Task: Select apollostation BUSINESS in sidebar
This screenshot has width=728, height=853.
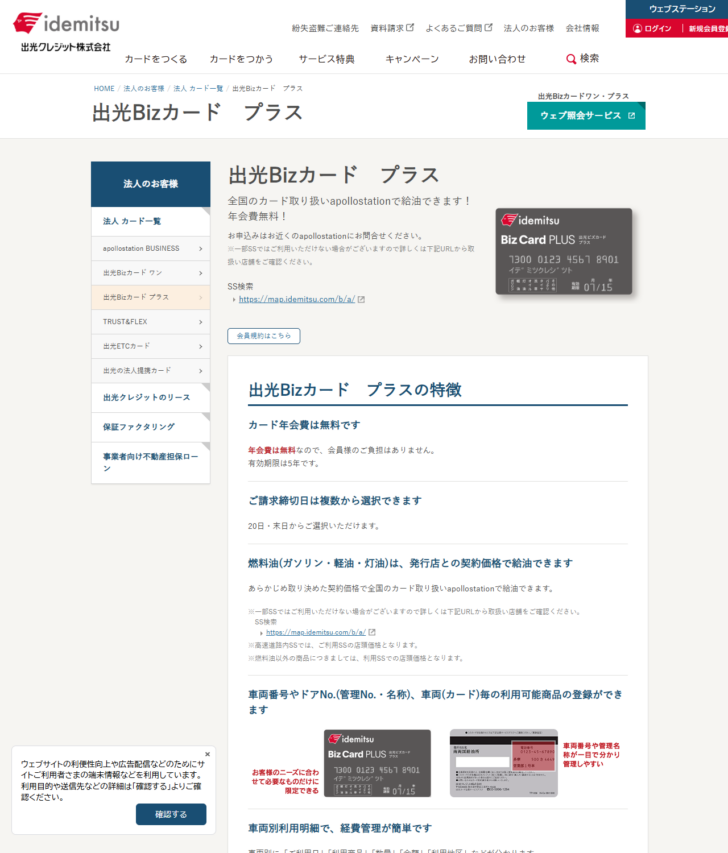Action: (151, 249)
